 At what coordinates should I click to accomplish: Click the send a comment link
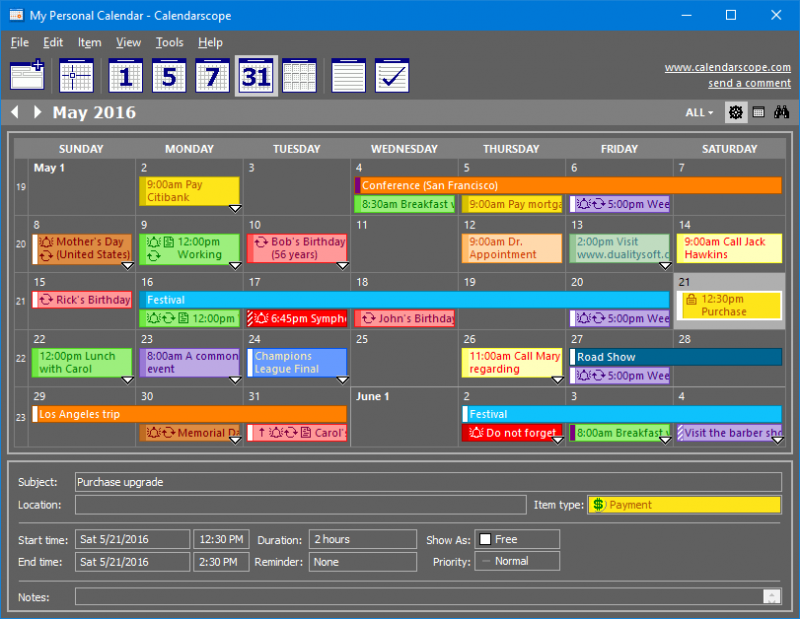tap(749, 83)
